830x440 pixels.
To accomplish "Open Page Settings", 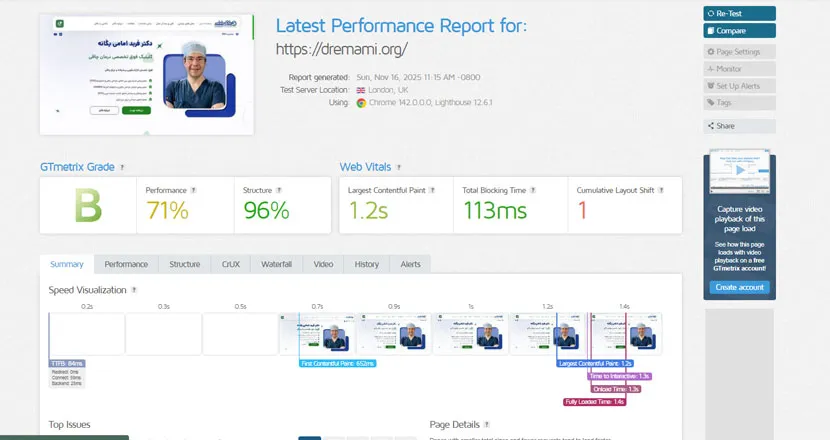I will pyautogui.click(x=739, y=52).
